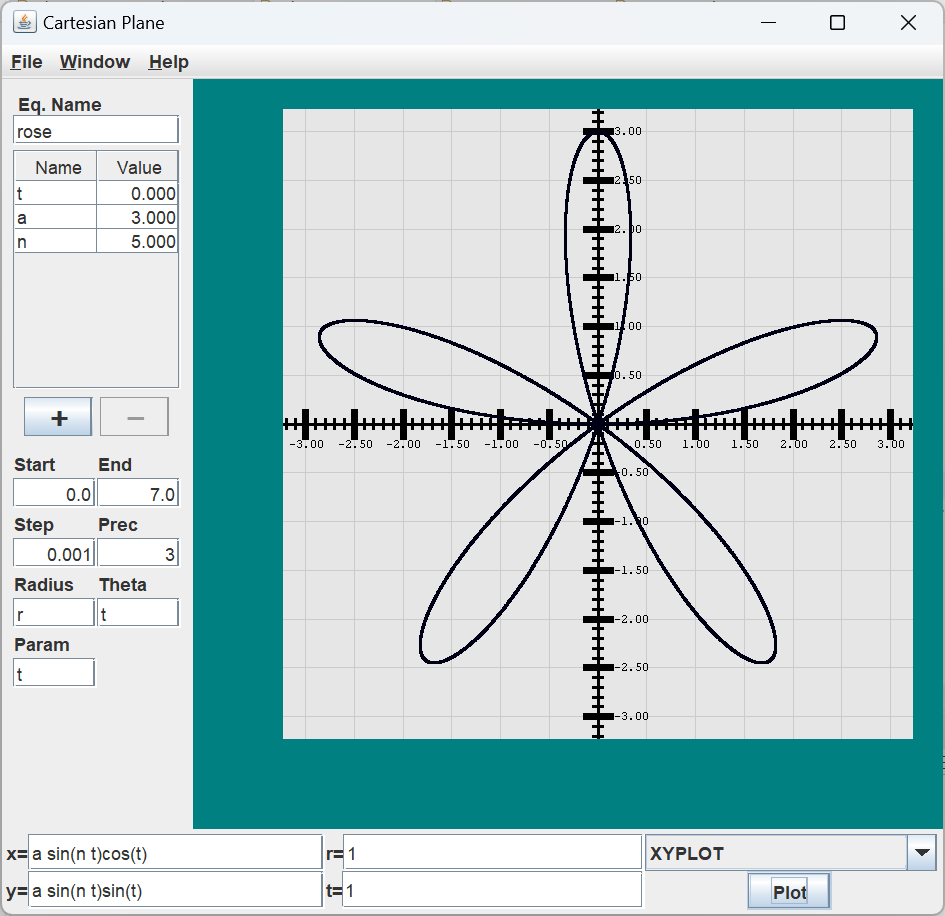The image size is (945, 916).
Task: Select the End value field showing 7.0
Action: click(x=138, y=494)
